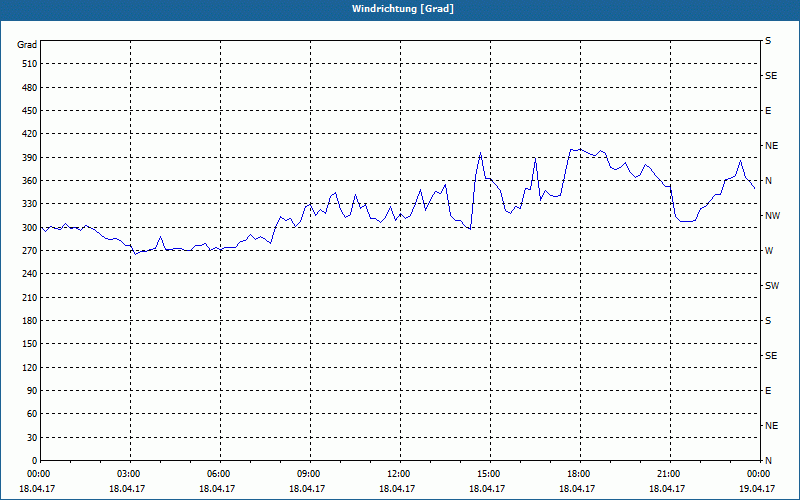
Task: Select the "60" y-axis value
Action: (32, 414)
